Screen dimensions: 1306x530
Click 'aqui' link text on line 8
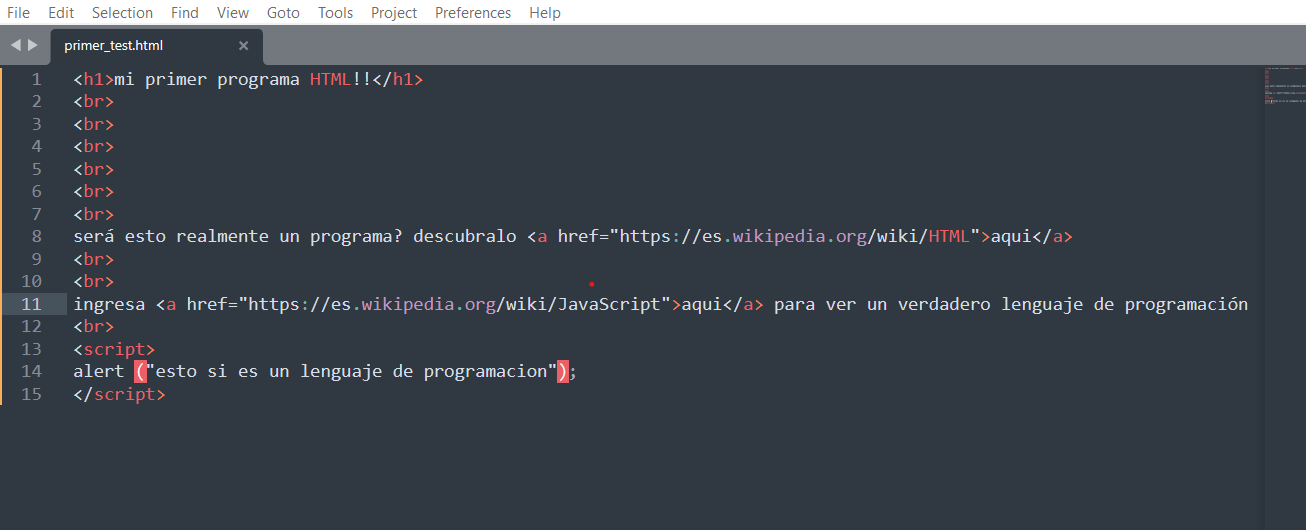pyautogui.click(x=1011, y=237)
